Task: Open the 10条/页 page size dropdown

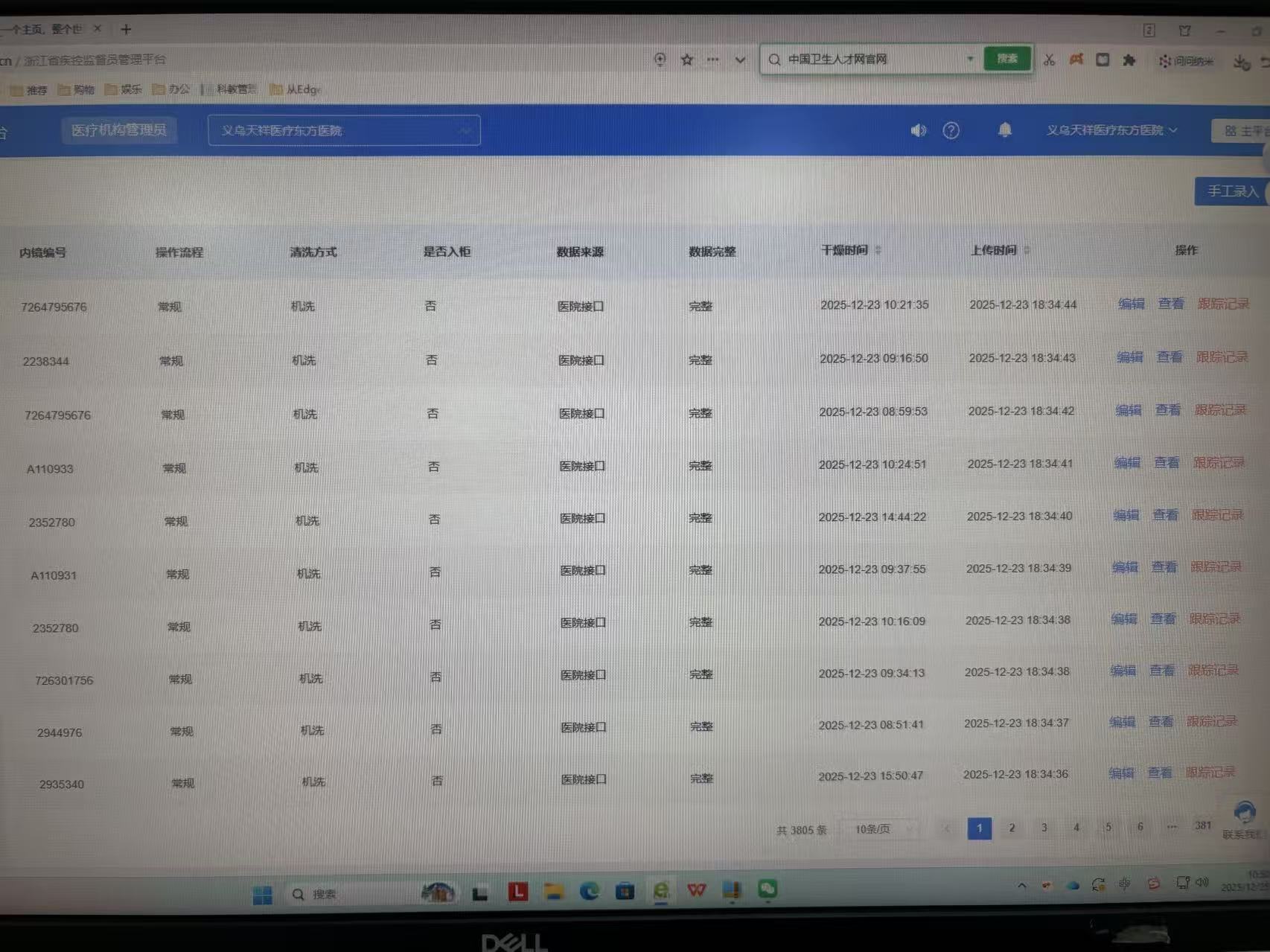Action: pos(878,828)
